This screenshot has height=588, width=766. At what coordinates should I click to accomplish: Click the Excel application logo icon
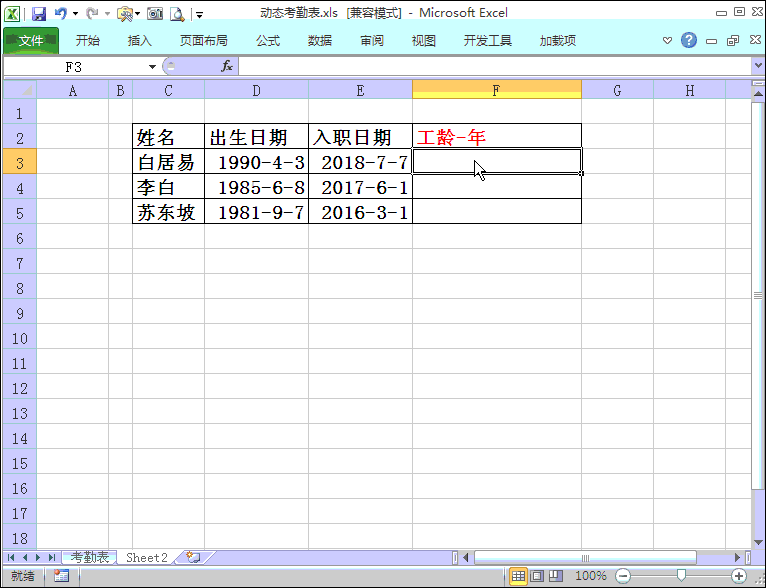point(12,13)
